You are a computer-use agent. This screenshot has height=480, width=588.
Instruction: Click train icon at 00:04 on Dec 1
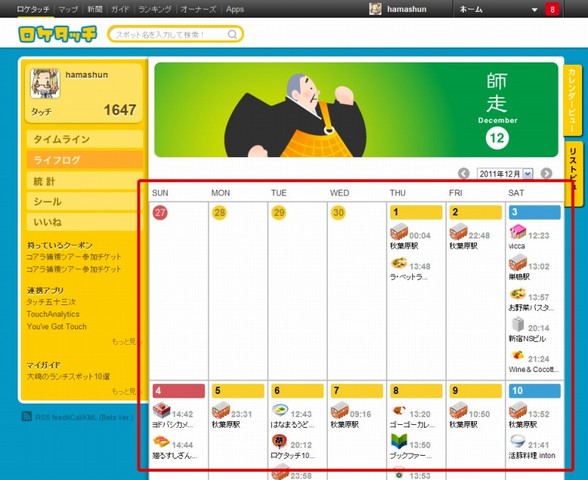(399, 232)
